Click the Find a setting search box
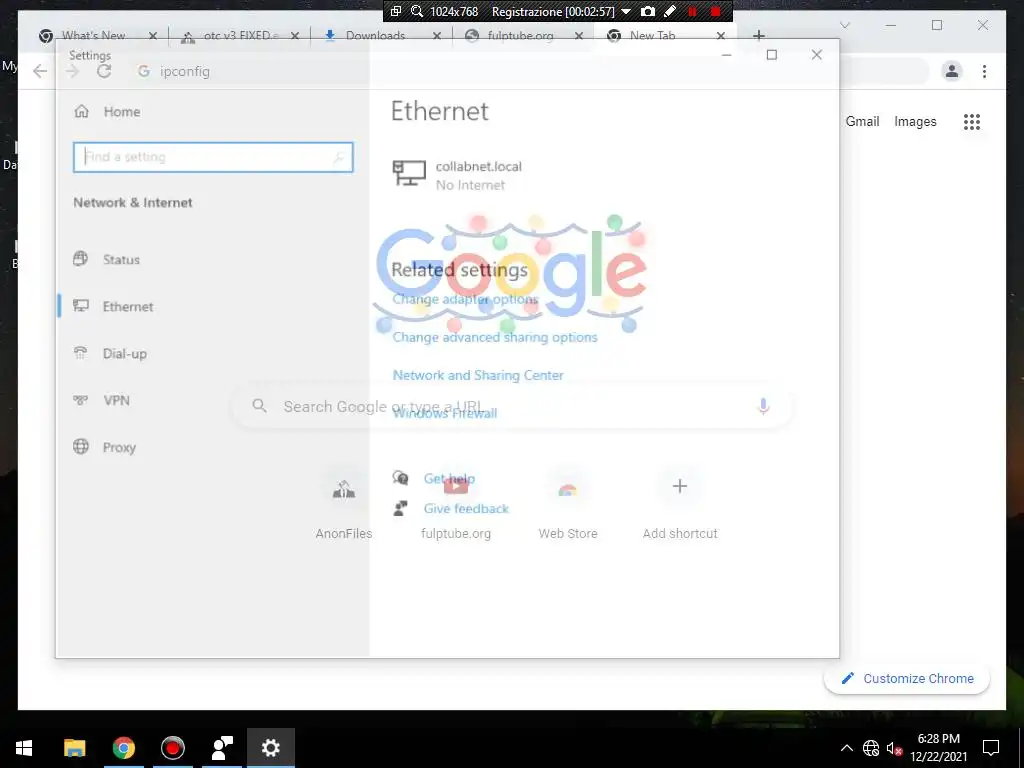This screenshot has width=1024, height=768. click(x=213, y=157)
